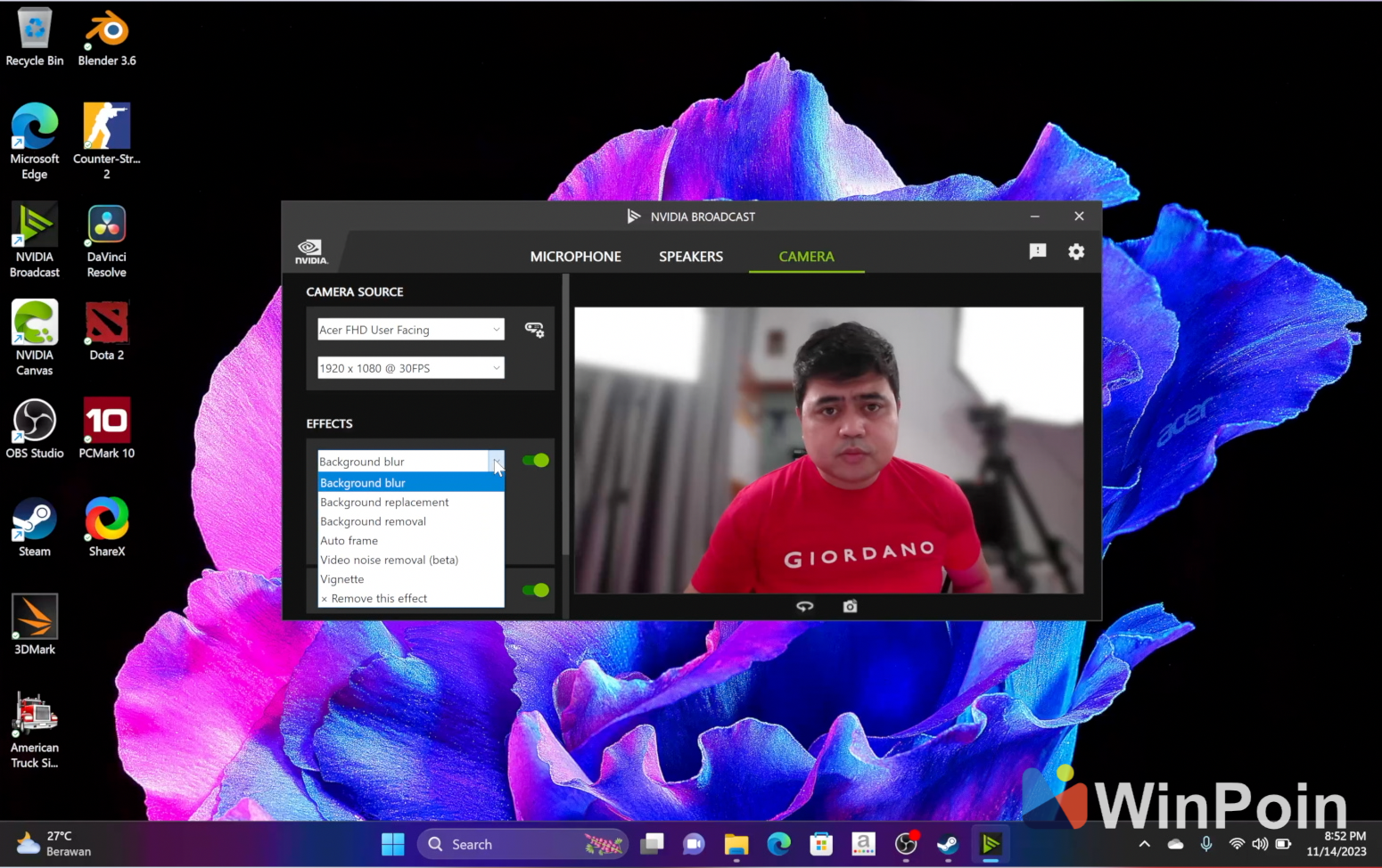Choose Background replacement effect

tap(411, 502)
